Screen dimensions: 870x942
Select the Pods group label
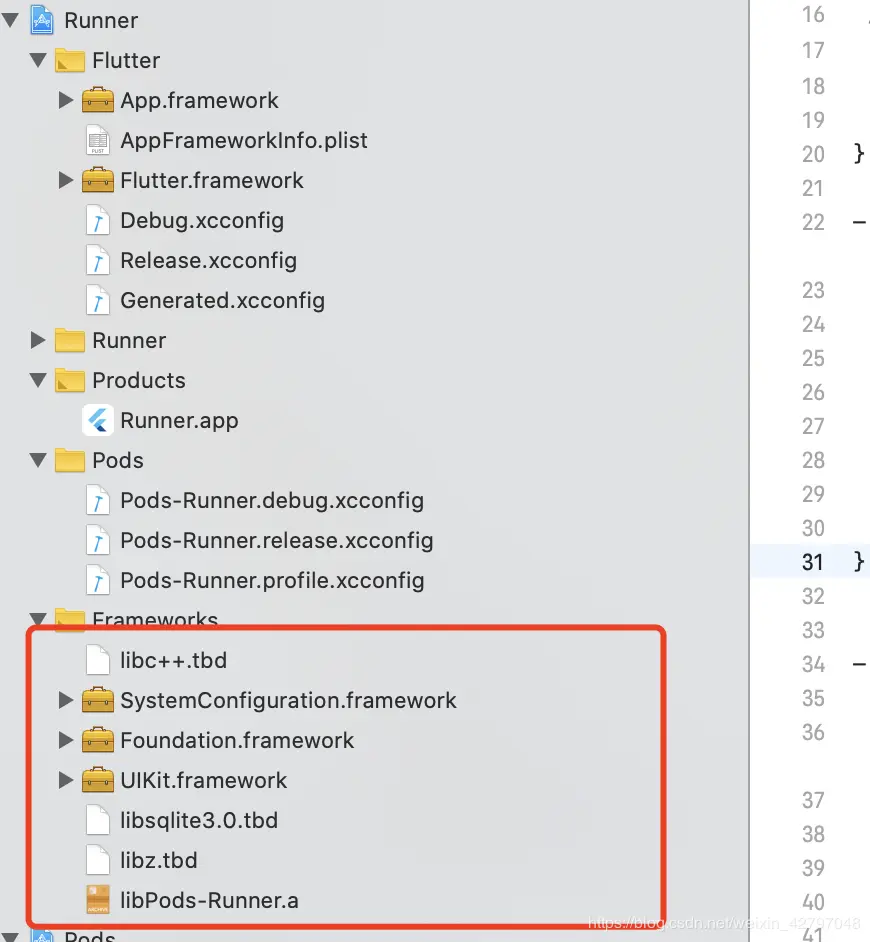[118, 460]
